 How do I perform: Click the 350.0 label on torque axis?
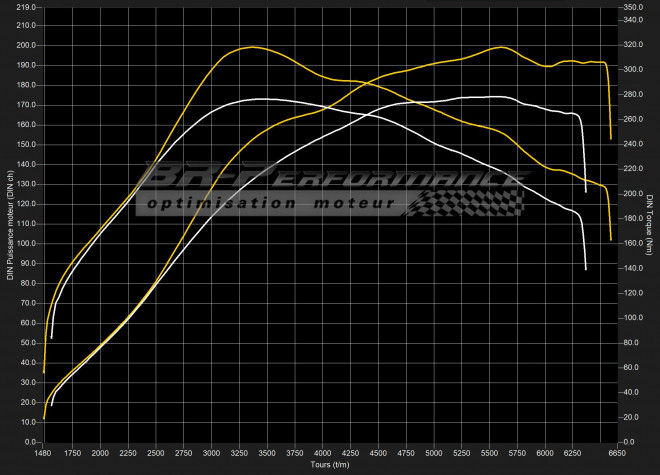pos(632,7)
